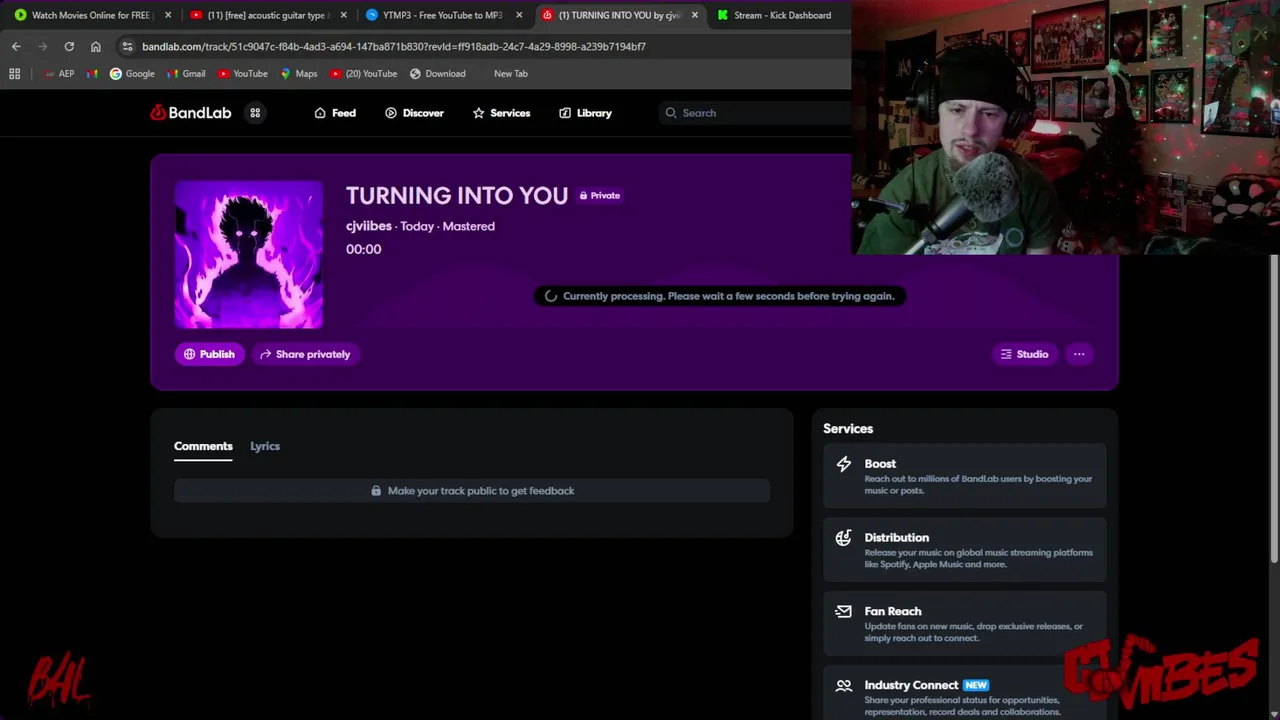Open the Fan Reach service
The width and height of the screenshot is (1280, 720).
(x=965, y=624)
